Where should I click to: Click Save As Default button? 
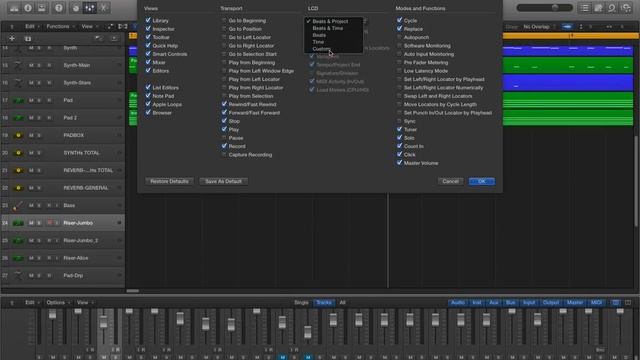click(223, 181)
